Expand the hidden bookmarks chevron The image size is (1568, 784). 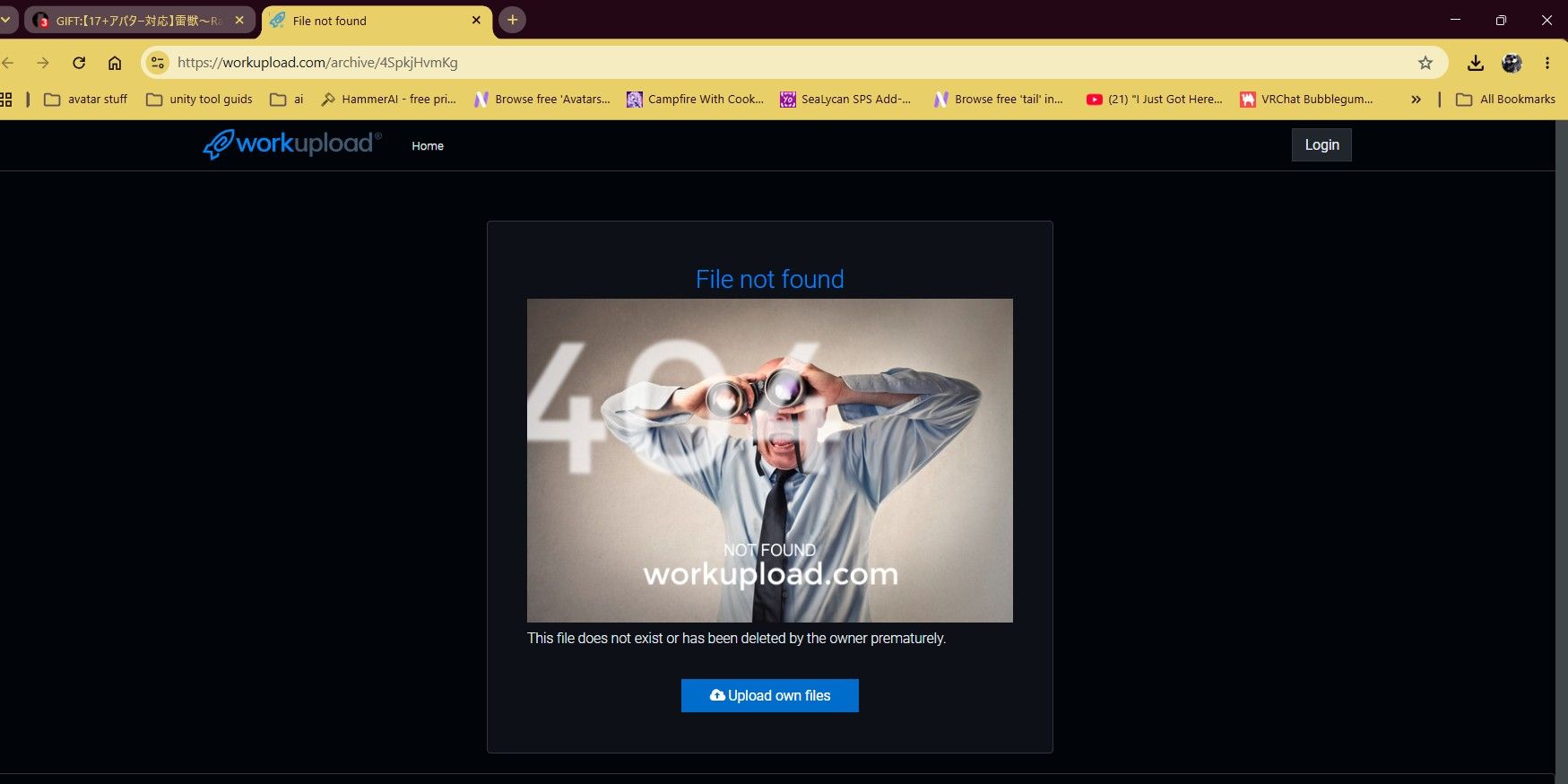(1416, 100)
